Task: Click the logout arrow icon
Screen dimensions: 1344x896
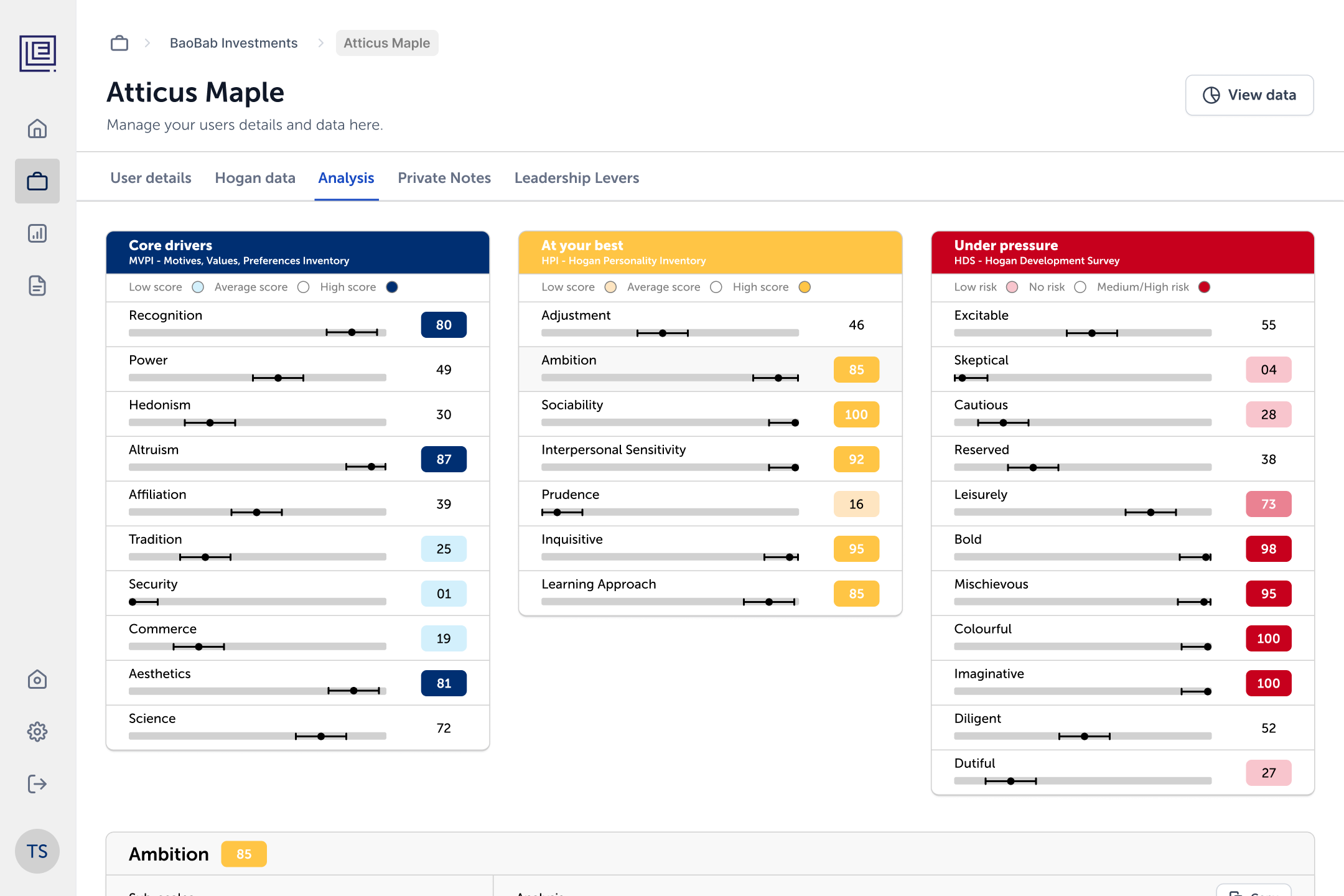Action: click(37, 784)
